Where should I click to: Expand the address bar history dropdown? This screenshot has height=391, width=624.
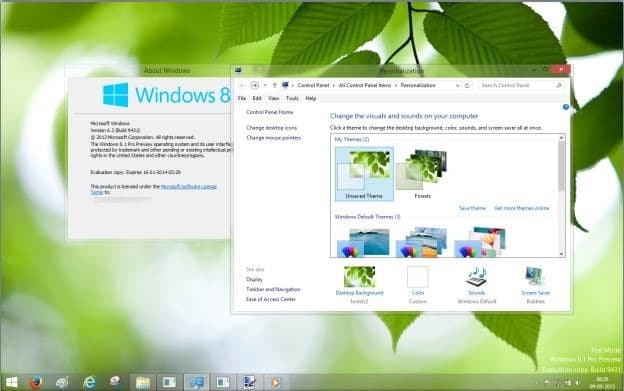(458, 86)
